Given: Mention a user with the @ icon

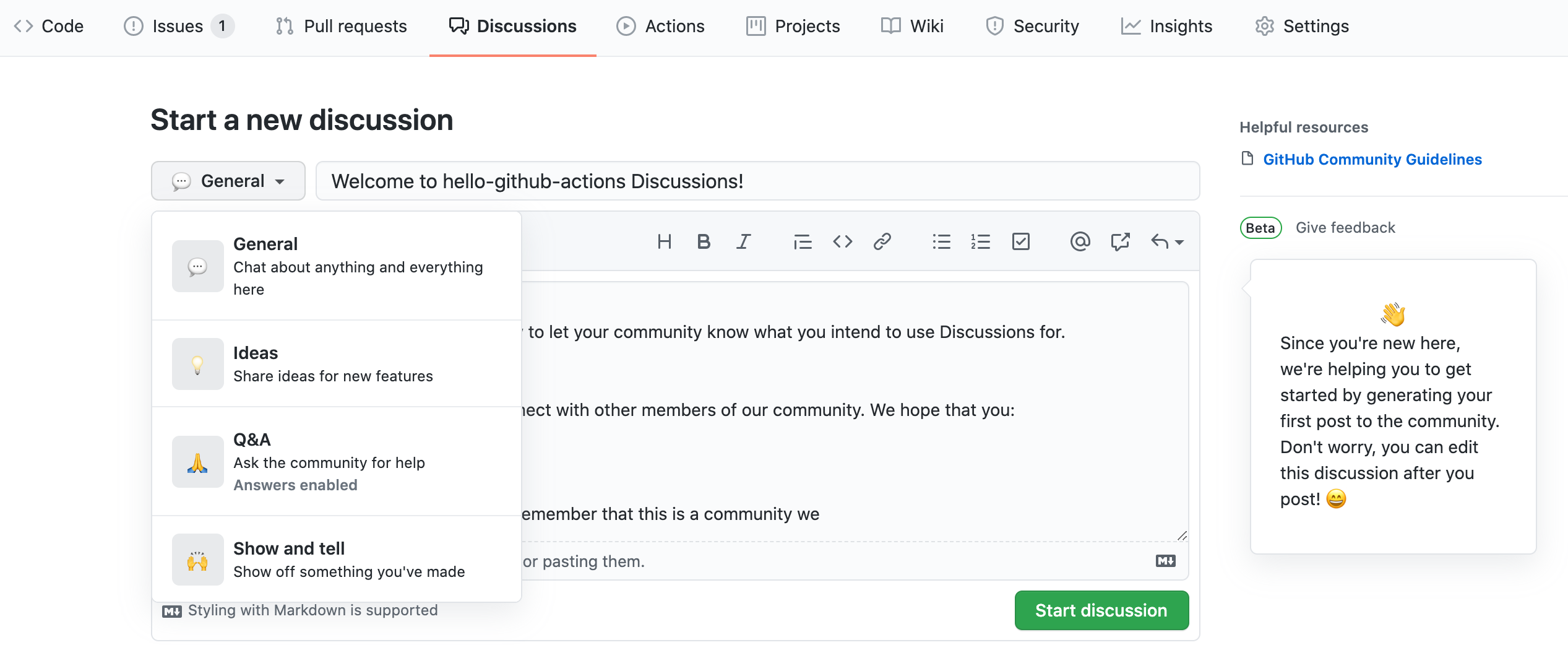Looking at the screenshot, I should [1080, 241].
